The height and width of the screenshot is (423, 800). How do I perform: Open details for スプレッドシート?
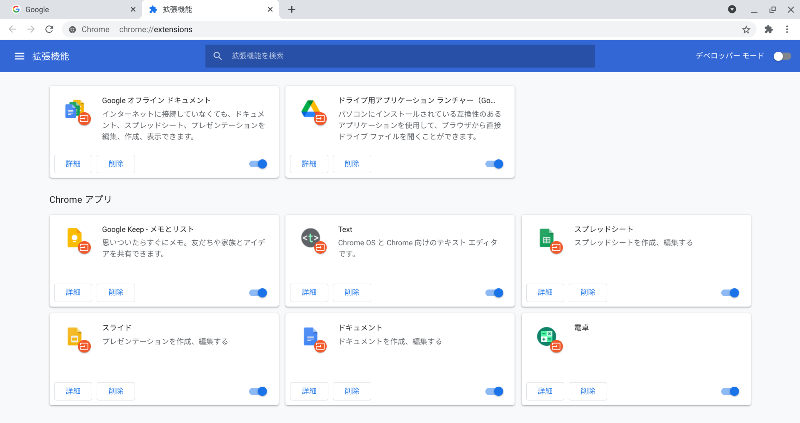(545, 292)
